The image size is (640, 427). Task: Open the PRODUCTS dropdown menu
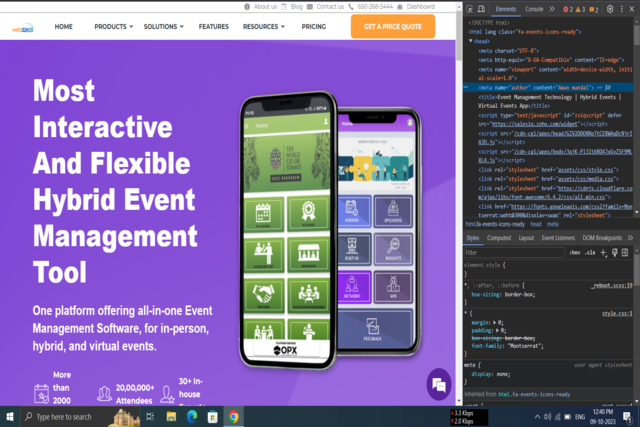pyautogui.click(x=113, y=27)
